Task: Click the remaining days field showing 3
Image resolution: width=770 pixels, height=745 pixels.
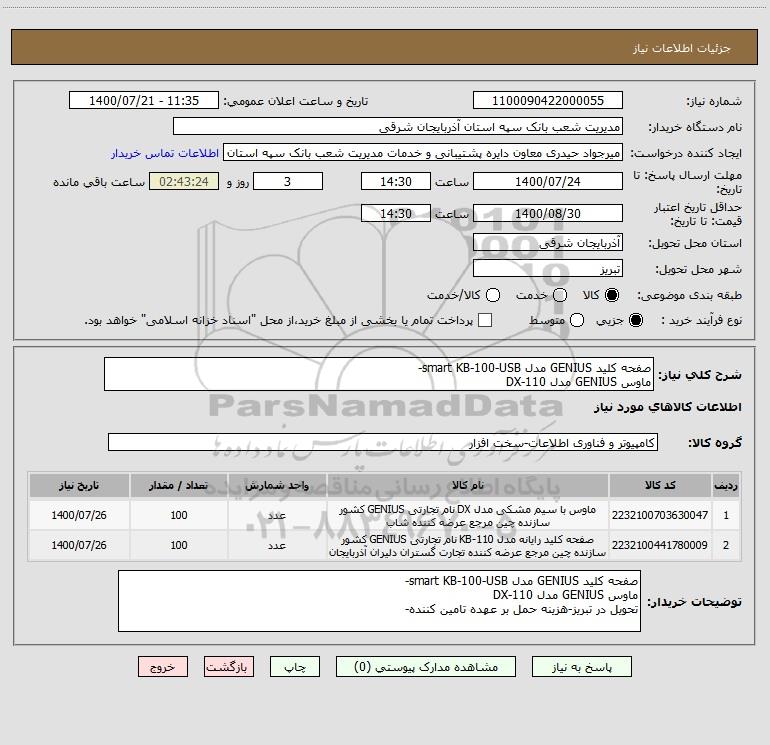Action: 288,181
